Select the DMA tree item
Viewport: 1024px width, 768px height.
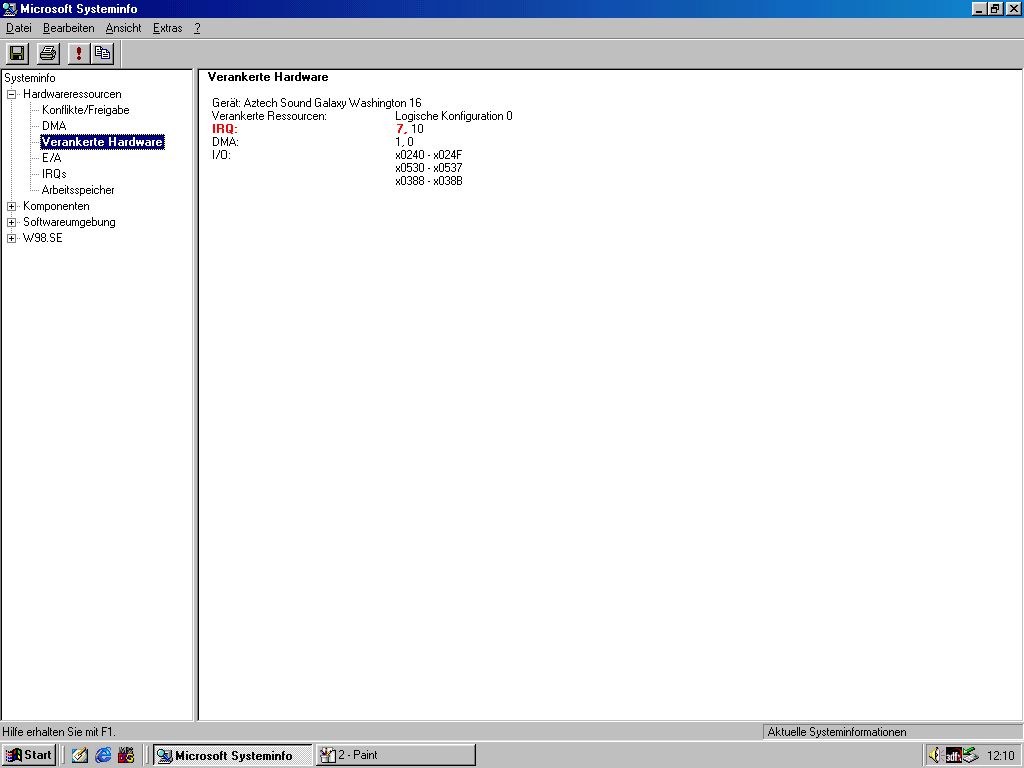tap(54, 126)
